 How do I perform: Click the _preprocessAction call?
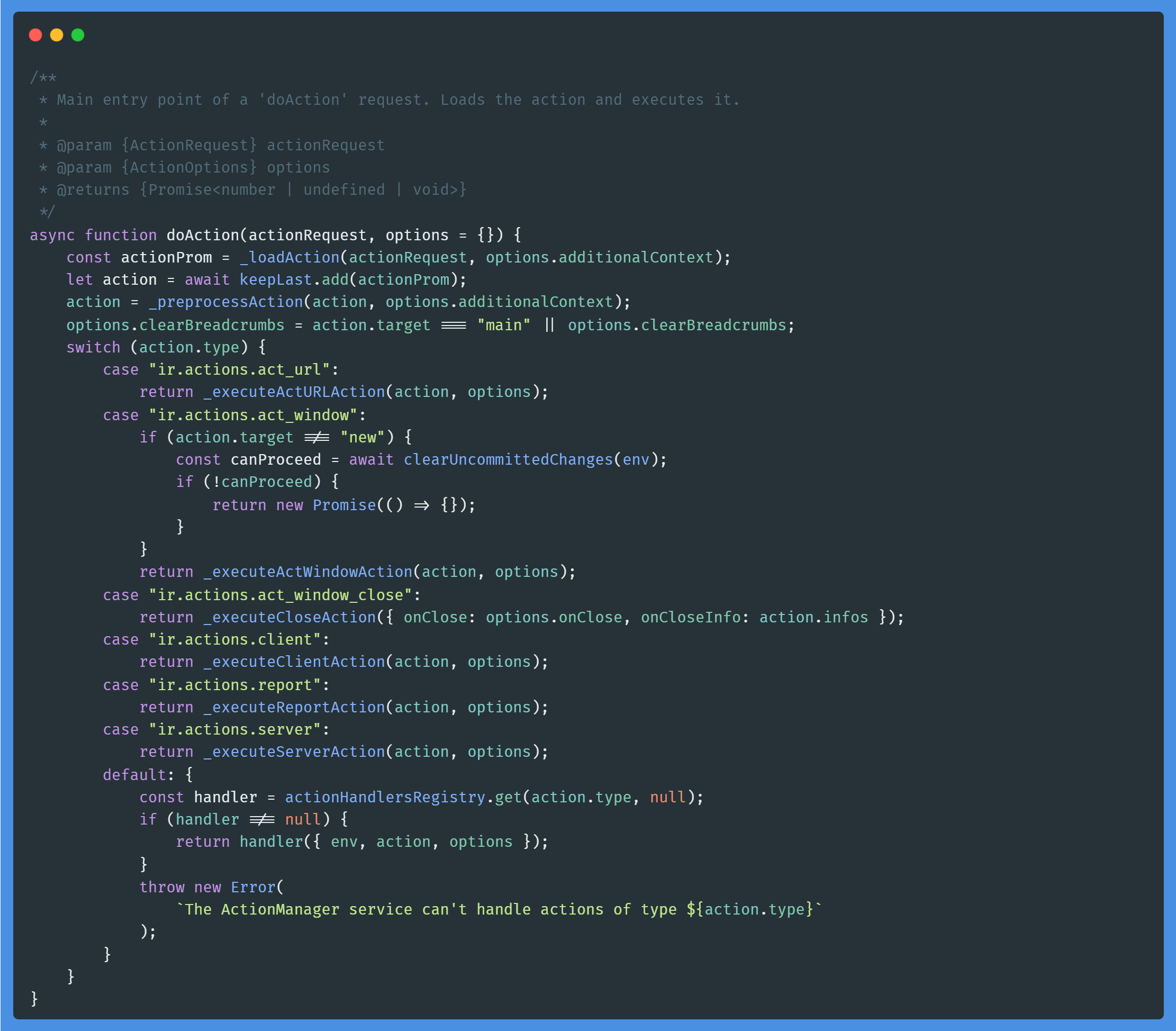[x=225, y=302]
